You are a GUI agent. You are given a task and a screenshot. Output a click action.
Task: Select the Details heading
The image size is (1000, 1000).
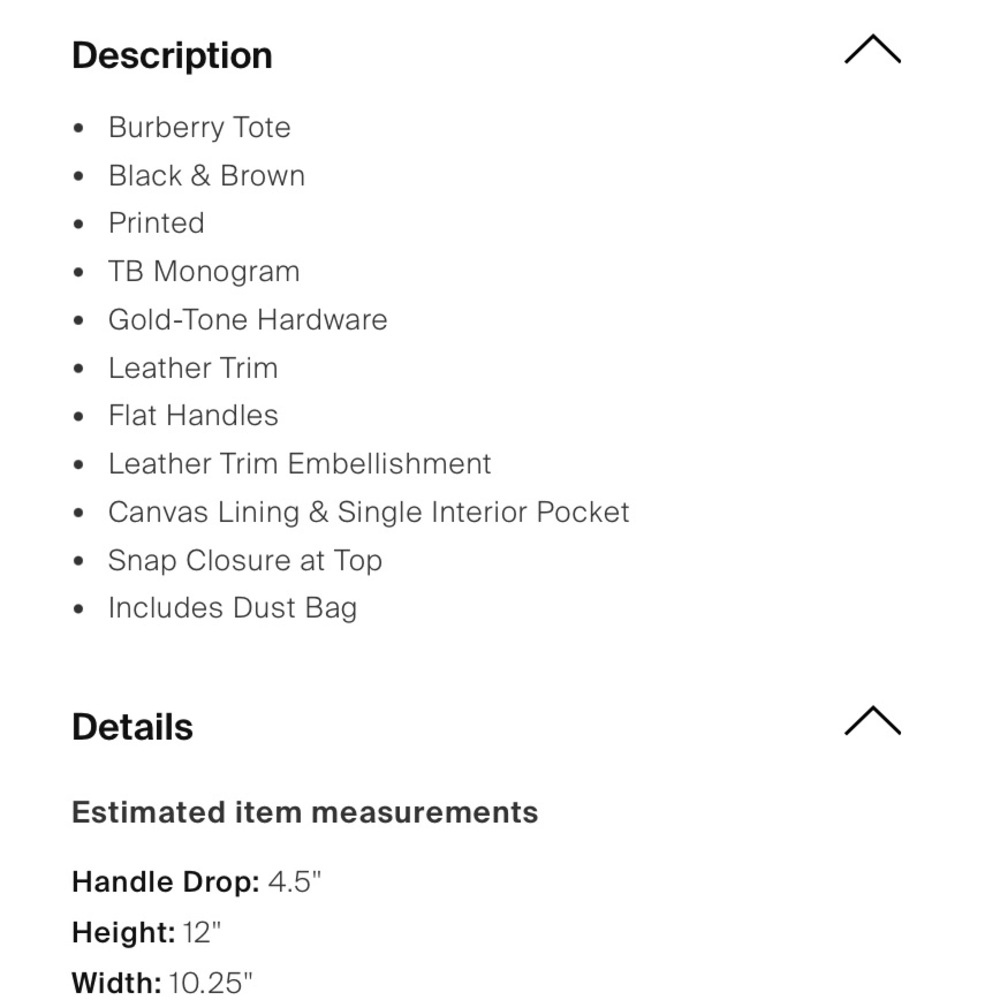click(132, 727)
